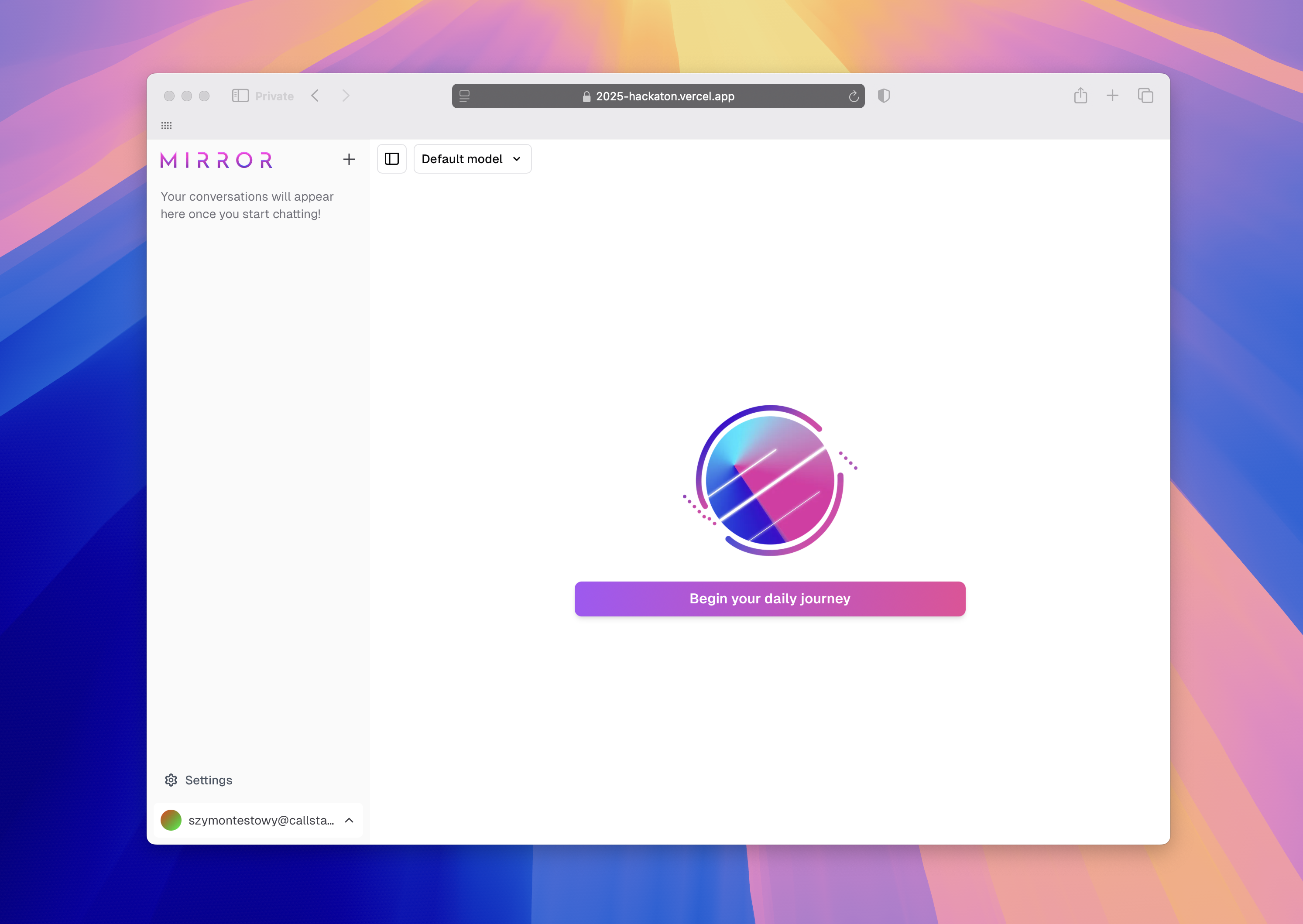Click the user avatar circle
Image resolution: width=1303 pixels, height=924 pixels.
(x=171, y=820)
